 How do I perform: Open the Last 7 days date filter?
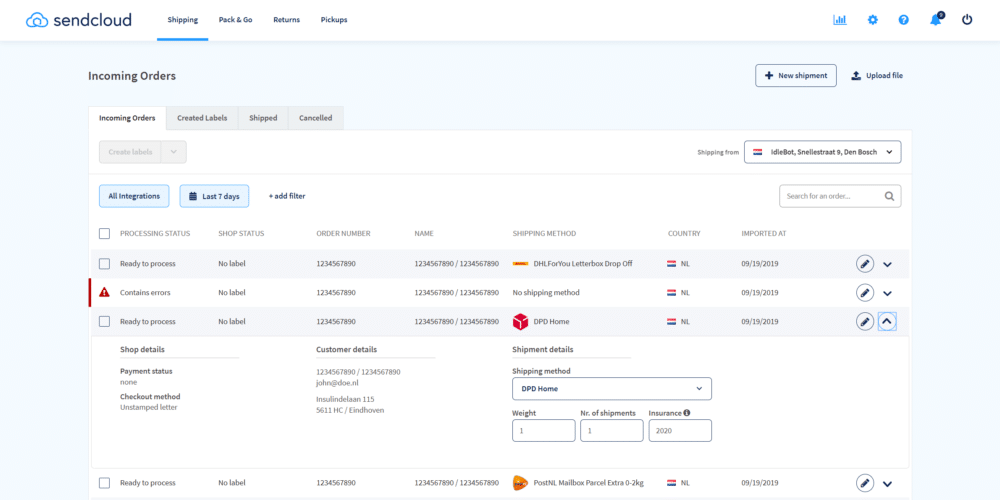[214, 196]
